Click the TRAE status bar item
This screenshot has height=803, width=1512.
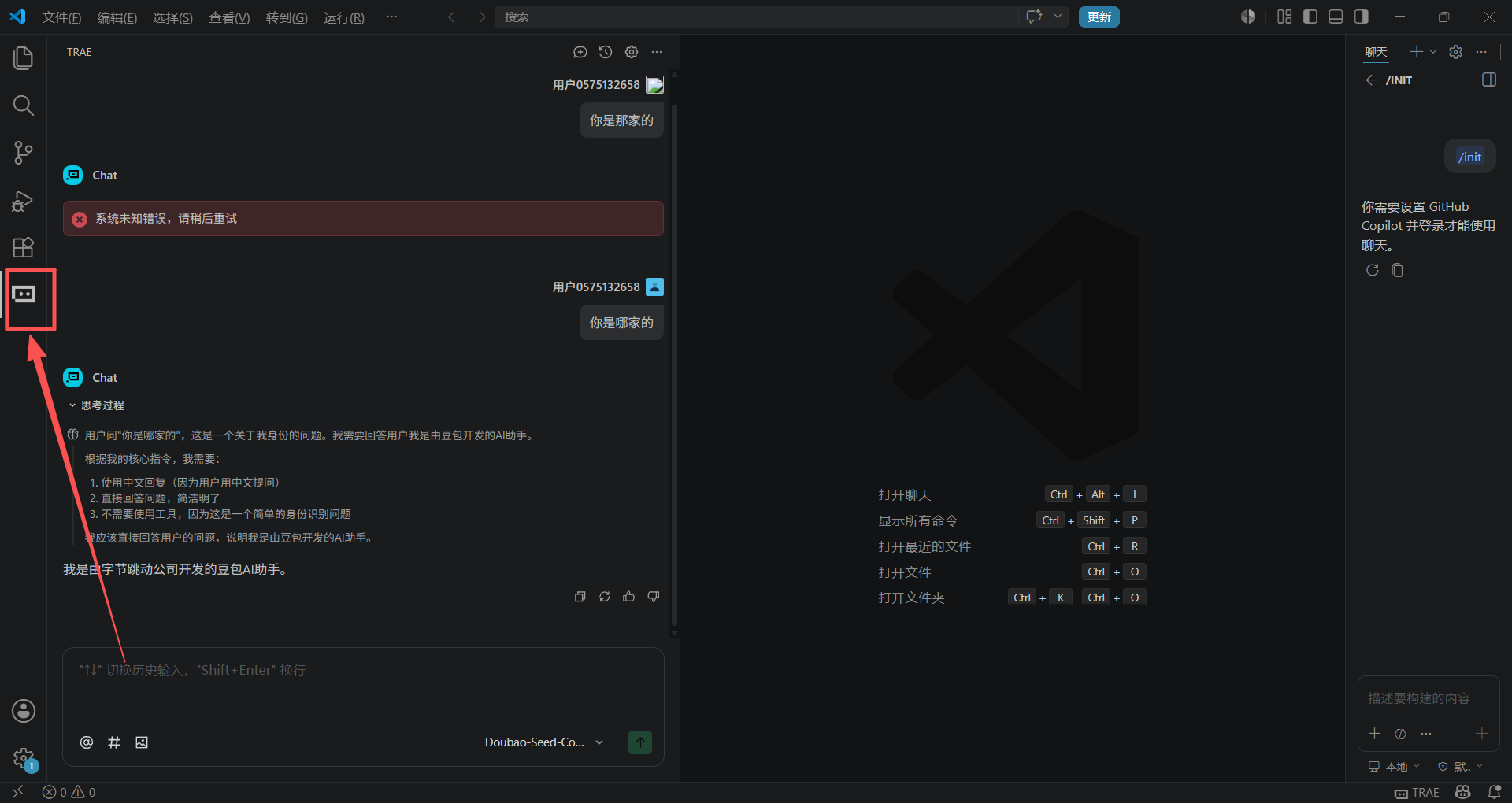tap(1417, 793)
